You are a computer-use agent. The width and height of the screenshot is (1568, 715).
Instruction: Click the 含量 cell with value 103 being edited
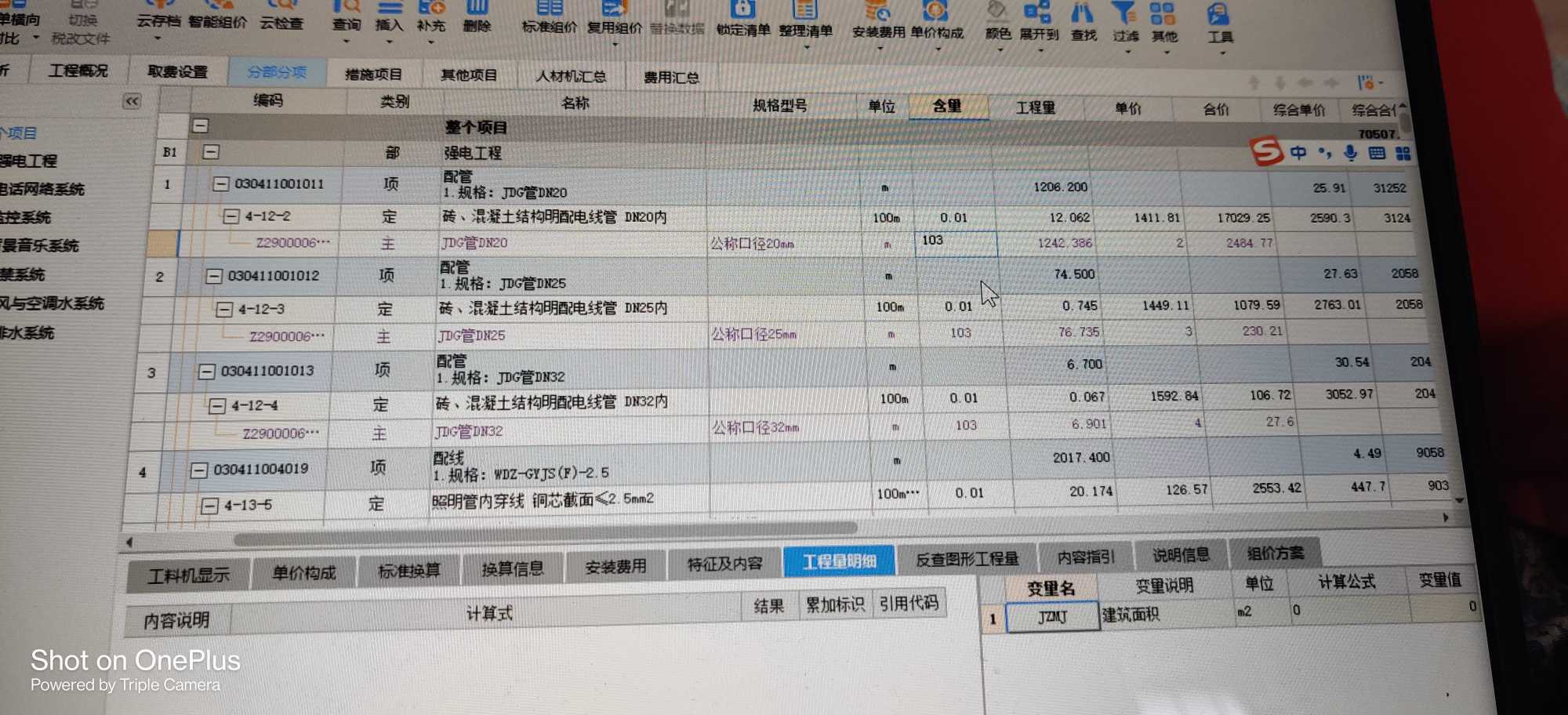coord(955,243)
